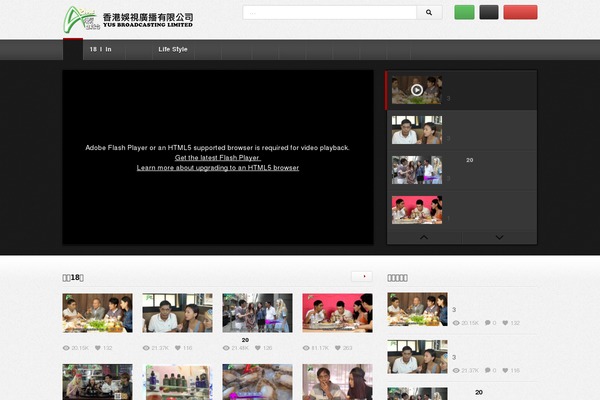Open the second sidebar thumbnail of man and woman

tap(417, 357)
